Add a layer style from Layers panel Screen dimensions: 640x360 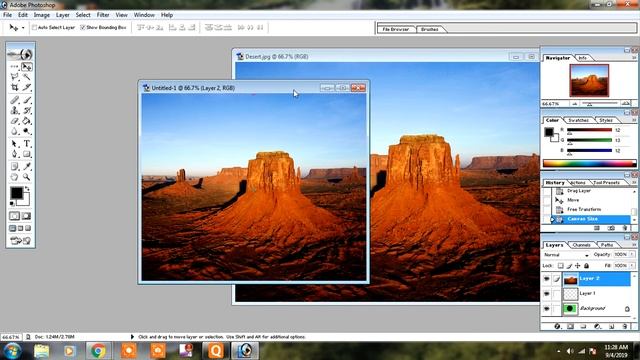pos(557,327)
